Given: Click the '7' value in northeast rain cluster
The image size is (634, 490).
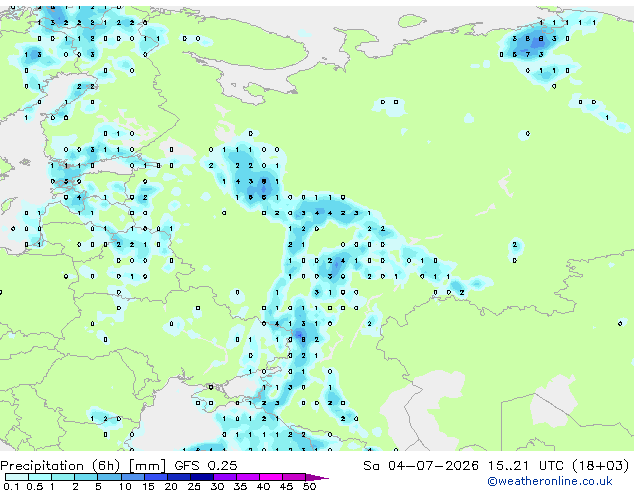Looking at the screenshot, I should (x=528, y=54).
